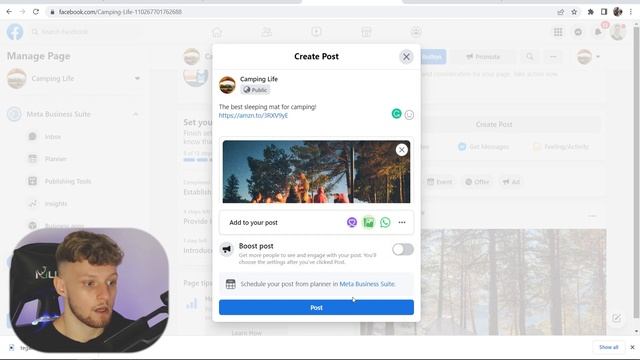This screenshot has width=640, height=360.
Task: Open Facebook Home tab
Action: pyautogui.click(x=217, y=32)
